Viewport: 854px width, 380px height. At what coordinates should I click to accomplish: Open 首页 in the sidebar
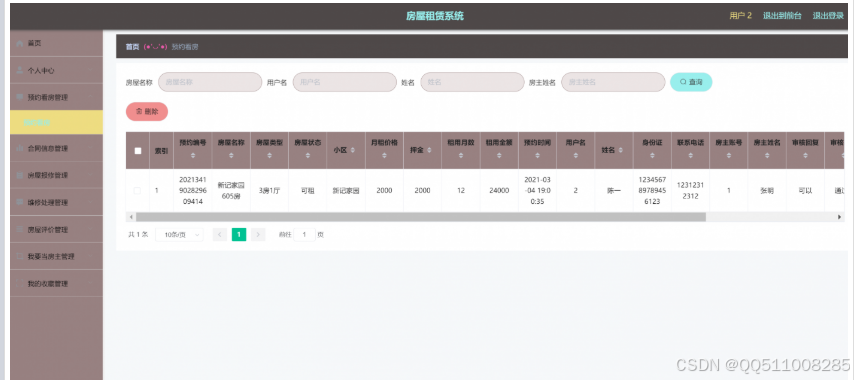pos(56,43)
